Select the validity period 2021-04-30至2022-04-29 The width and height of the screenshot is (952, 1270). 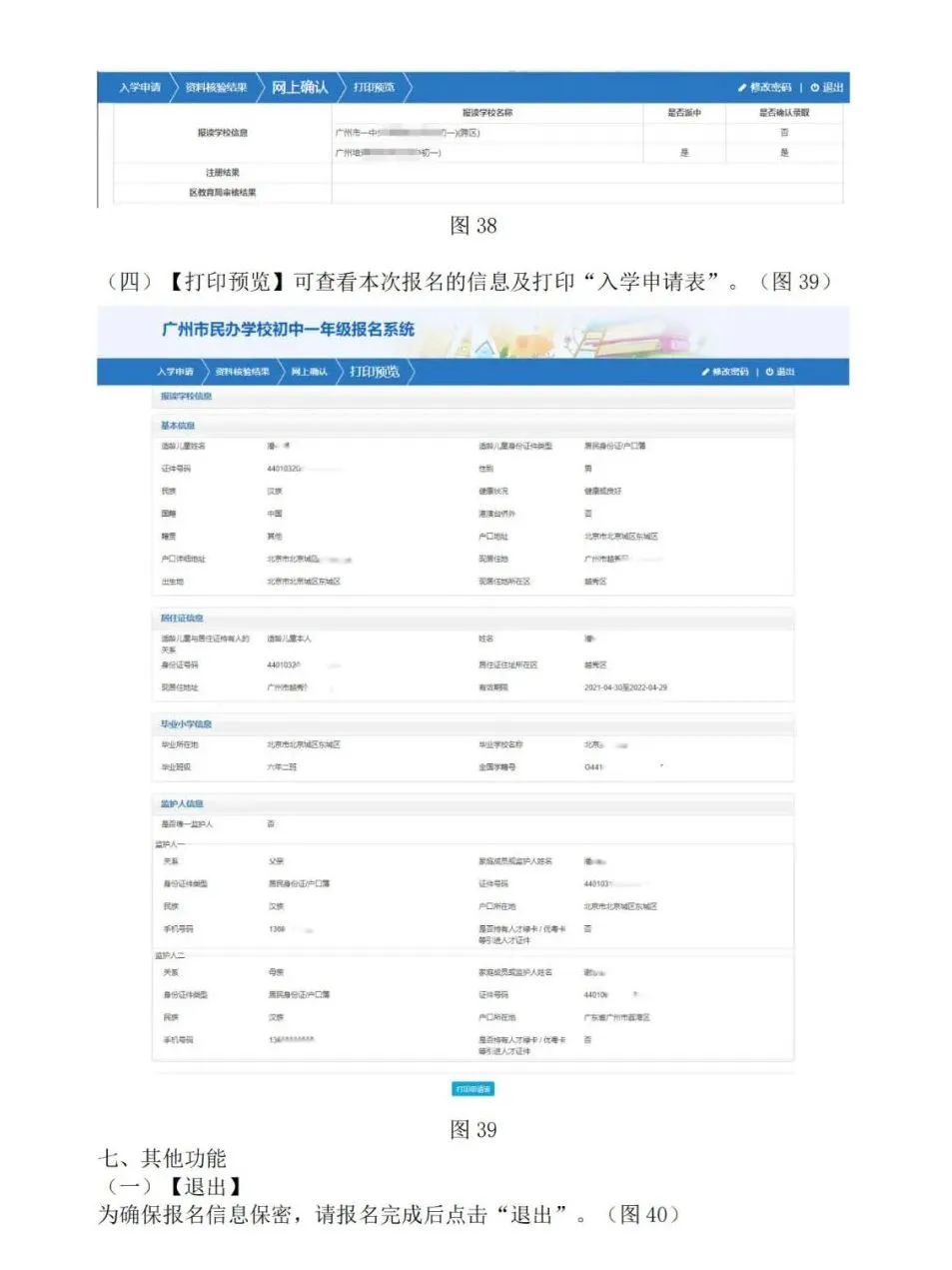click(625, 687)
